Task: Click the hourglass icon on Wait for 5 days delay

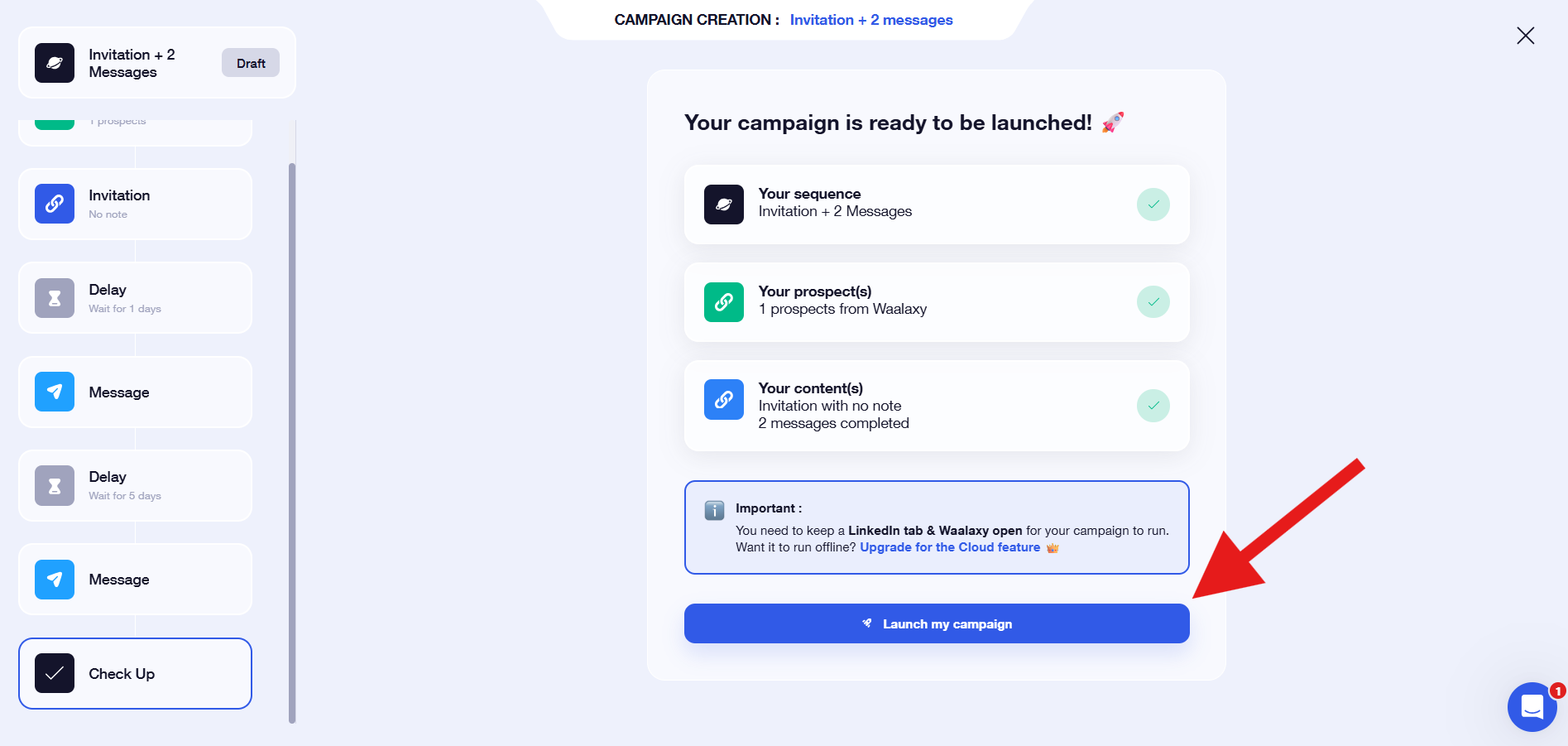Action: pyautogui.click(x=54, y=485)
